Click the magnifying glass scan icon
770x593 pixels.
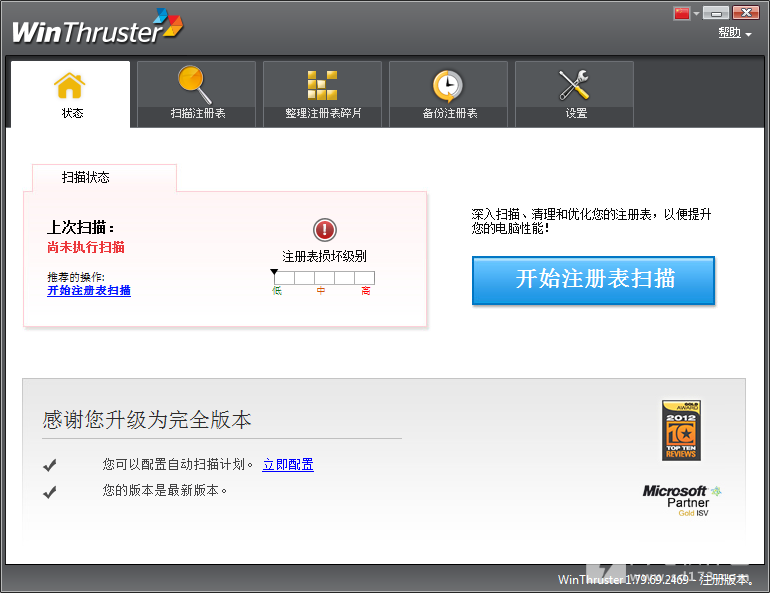pyautogui.click(x=195, y=84)
